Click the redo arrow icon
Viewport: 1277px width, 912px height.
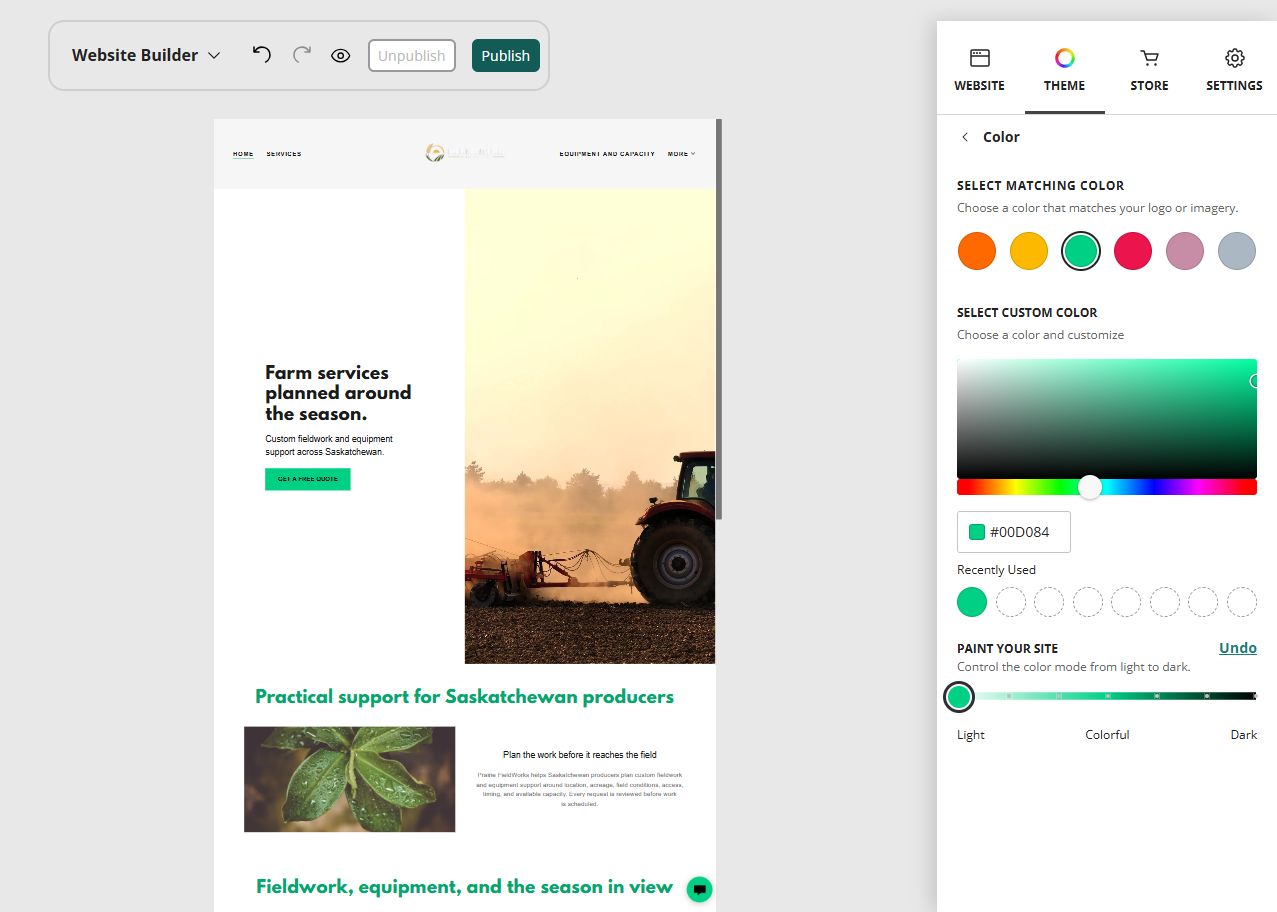(302, 55)
